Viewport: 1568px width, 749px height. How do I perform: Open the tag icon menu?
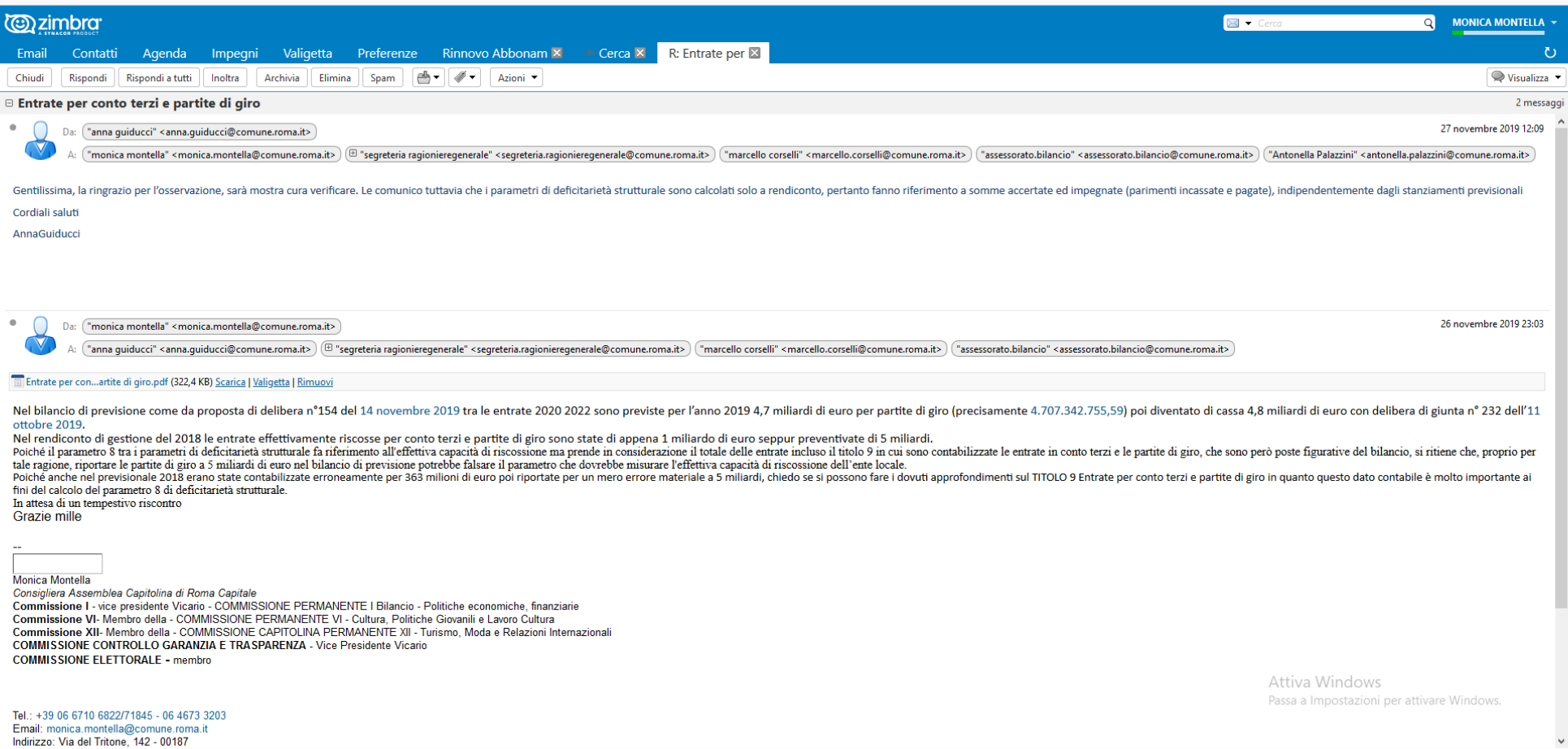click(x=465, y=78)
